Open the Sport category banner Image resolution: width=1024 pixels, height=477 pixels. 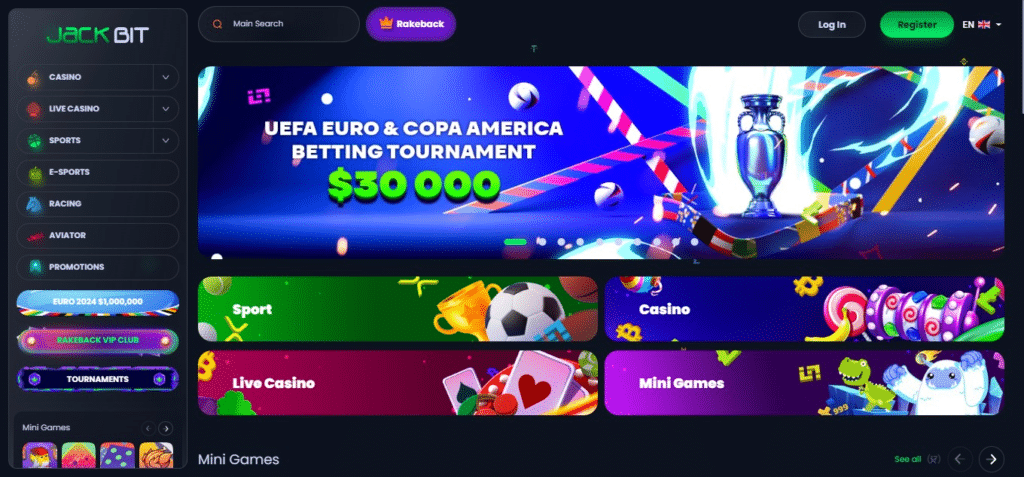[x=398, y=309]
